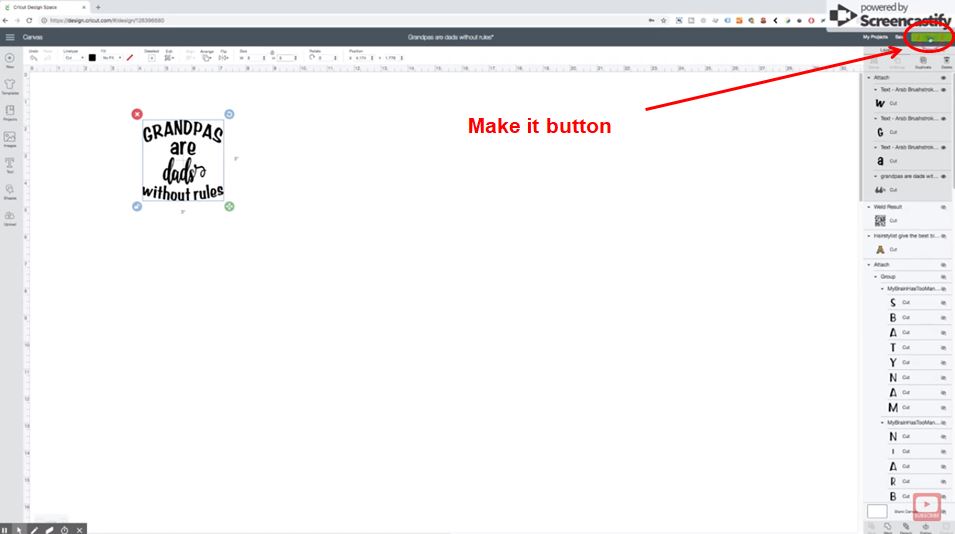
Task: Open a new browser tab
Action: pos(98,7)
